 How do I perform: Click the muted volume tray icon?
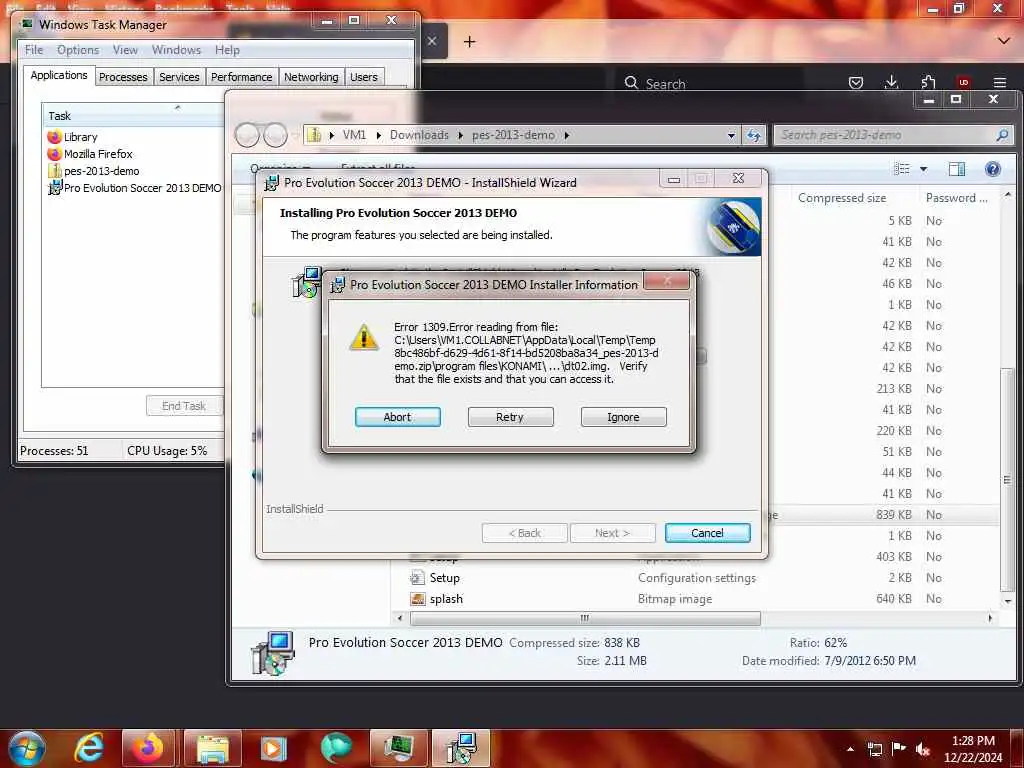click(923, 749)
